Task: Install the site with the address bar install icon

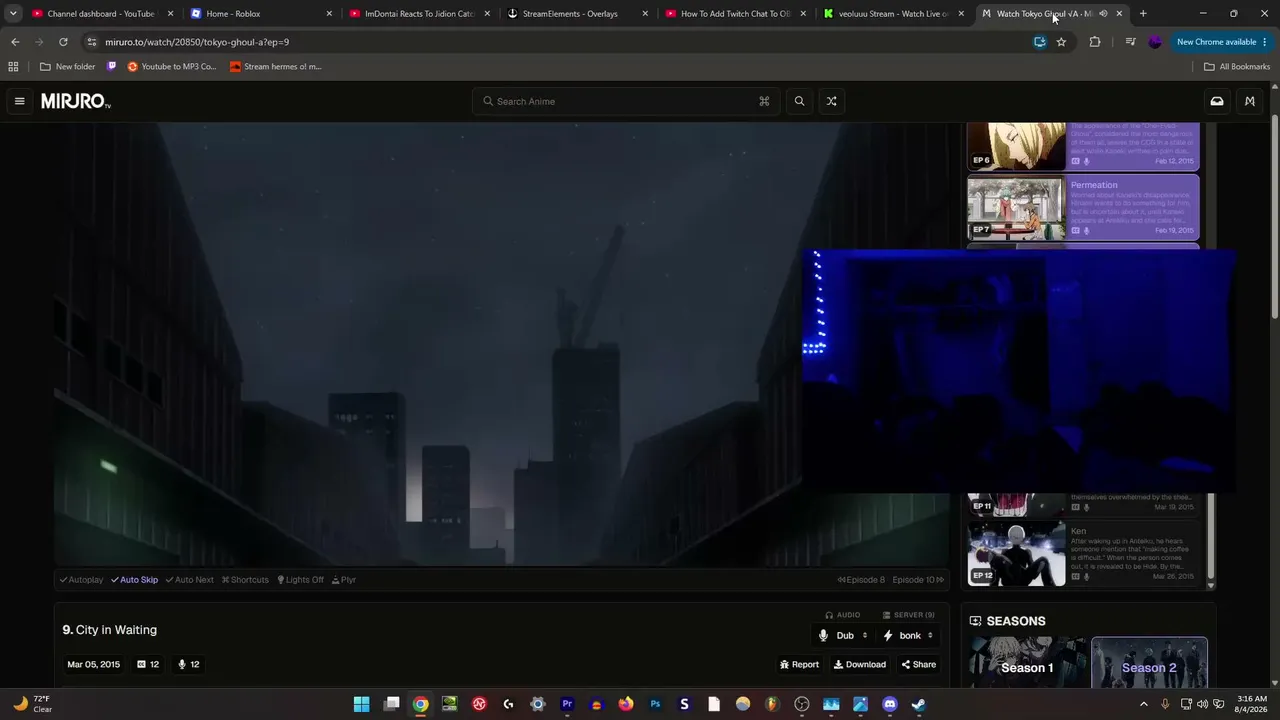Action: [1040, 42]
